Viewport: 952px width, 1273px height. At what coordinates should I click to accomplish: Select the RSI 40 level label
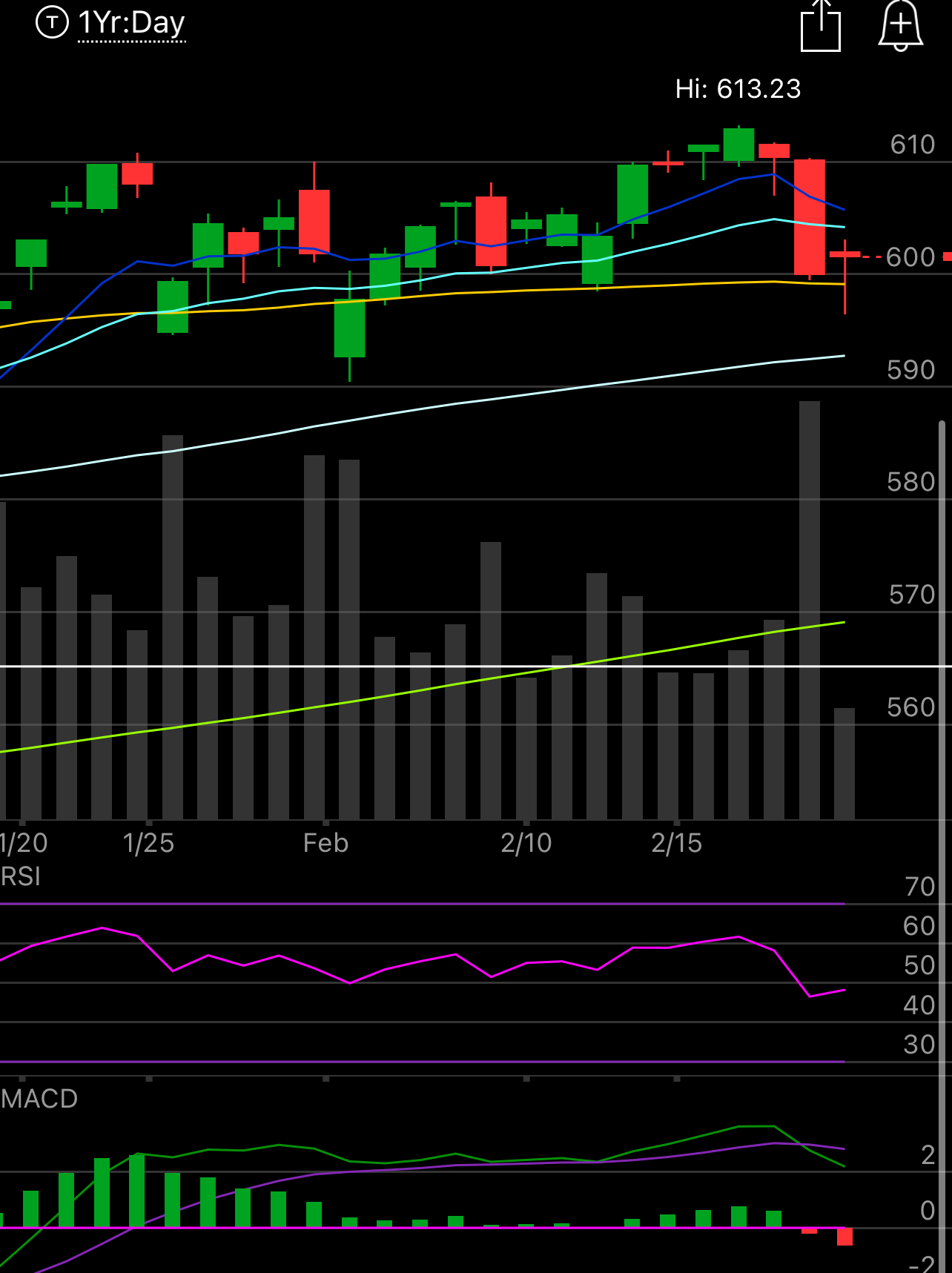pyautogui.click(x=919, y=1005)
